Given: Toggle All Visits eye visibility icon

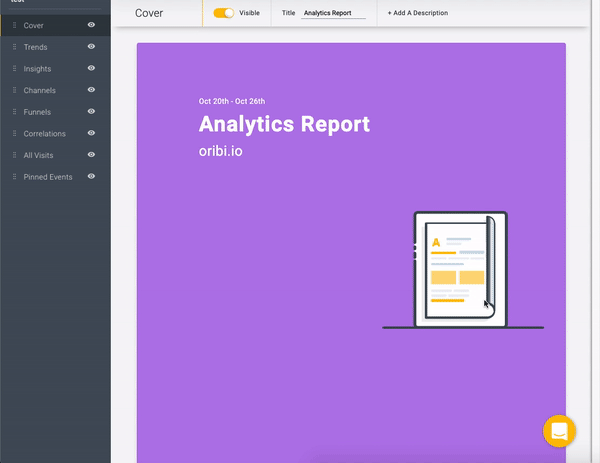Looking at the screenshot, I should [91, 155].
